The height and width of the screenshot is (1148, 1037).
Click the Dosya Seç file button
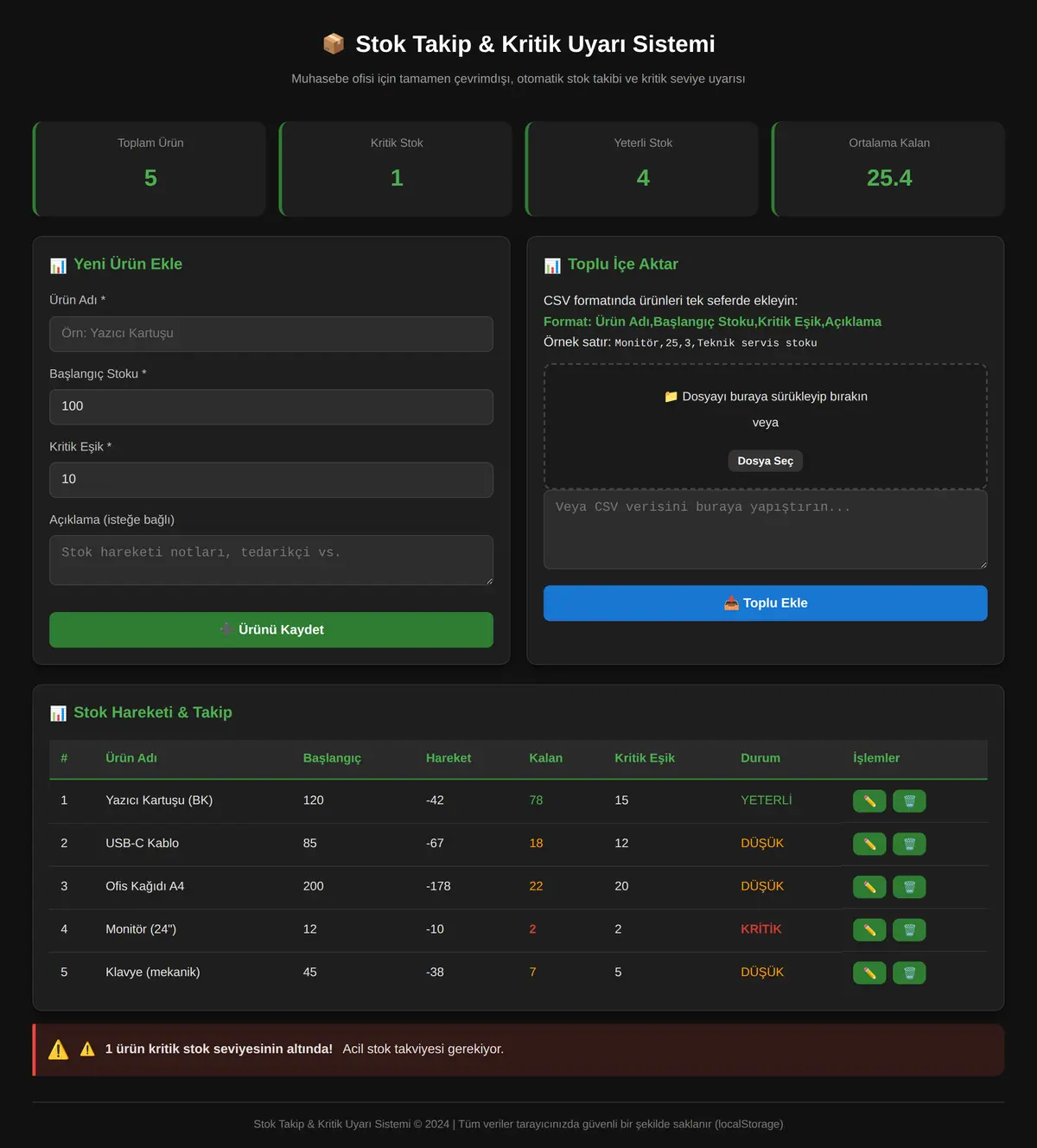[766, 461]
